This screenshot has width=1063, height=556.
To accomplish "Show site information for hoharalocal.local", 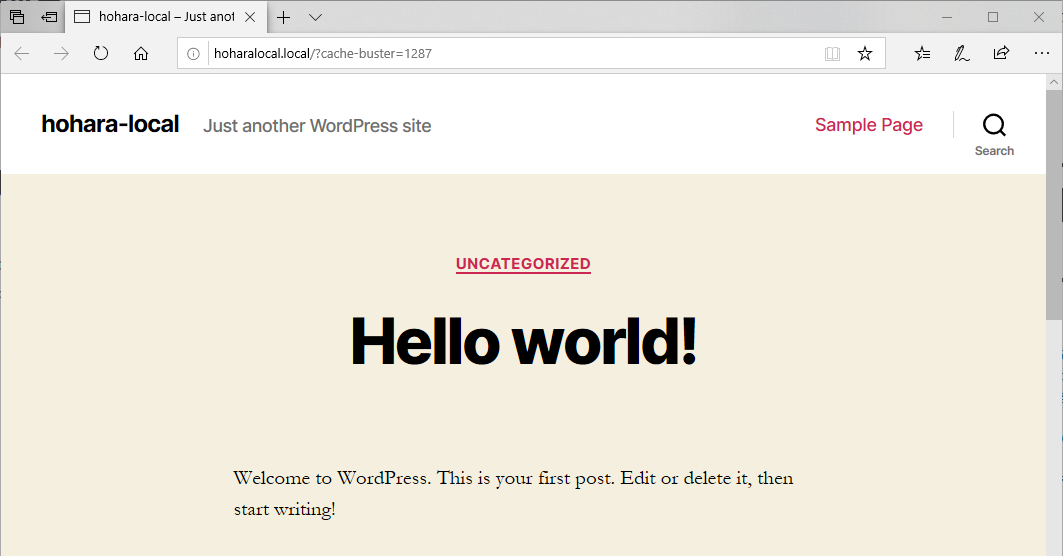I will pos(194,54).
